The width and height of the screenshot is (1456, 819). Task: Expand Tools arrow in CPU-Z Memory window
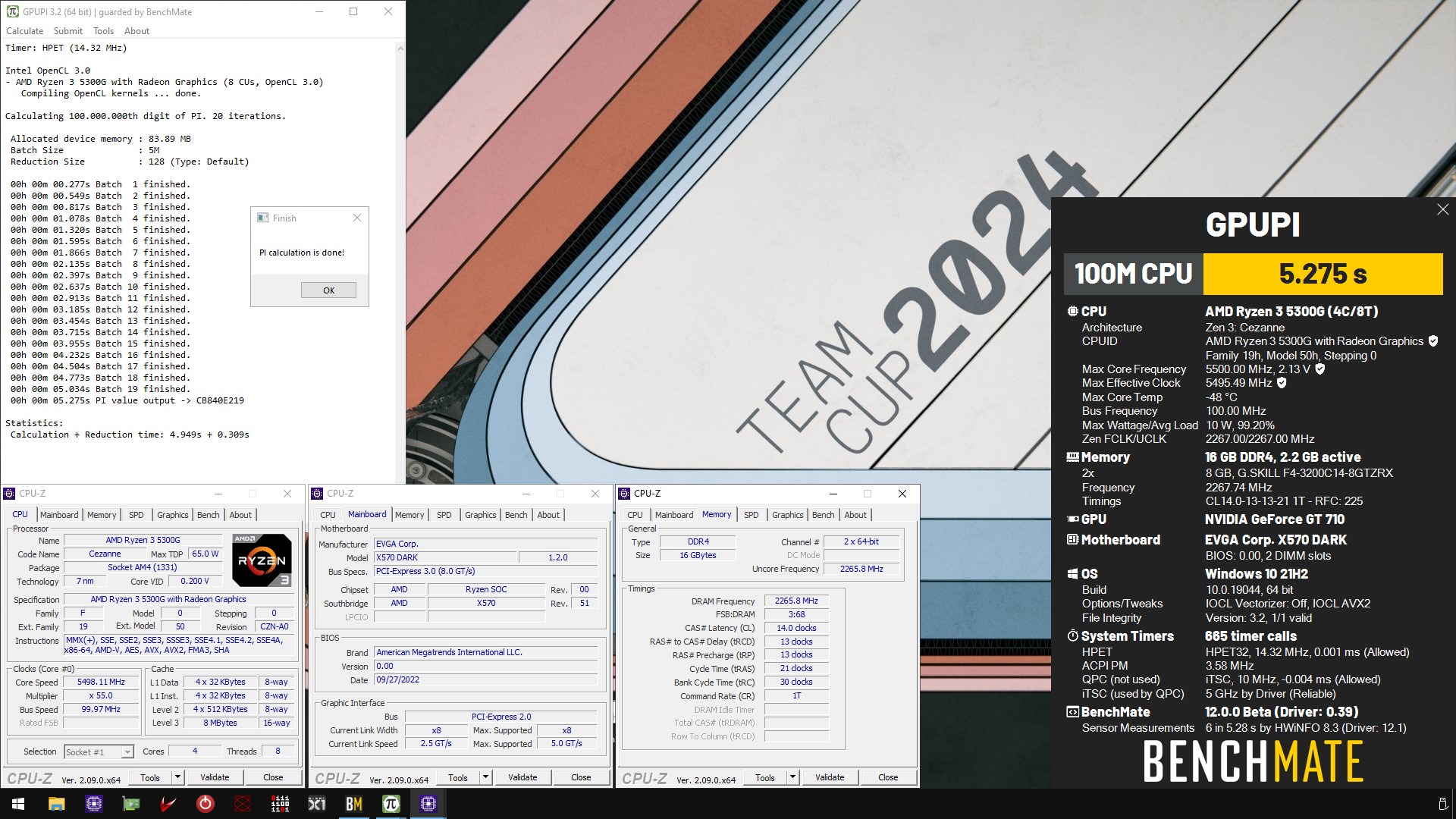click(x=792, y=777)
